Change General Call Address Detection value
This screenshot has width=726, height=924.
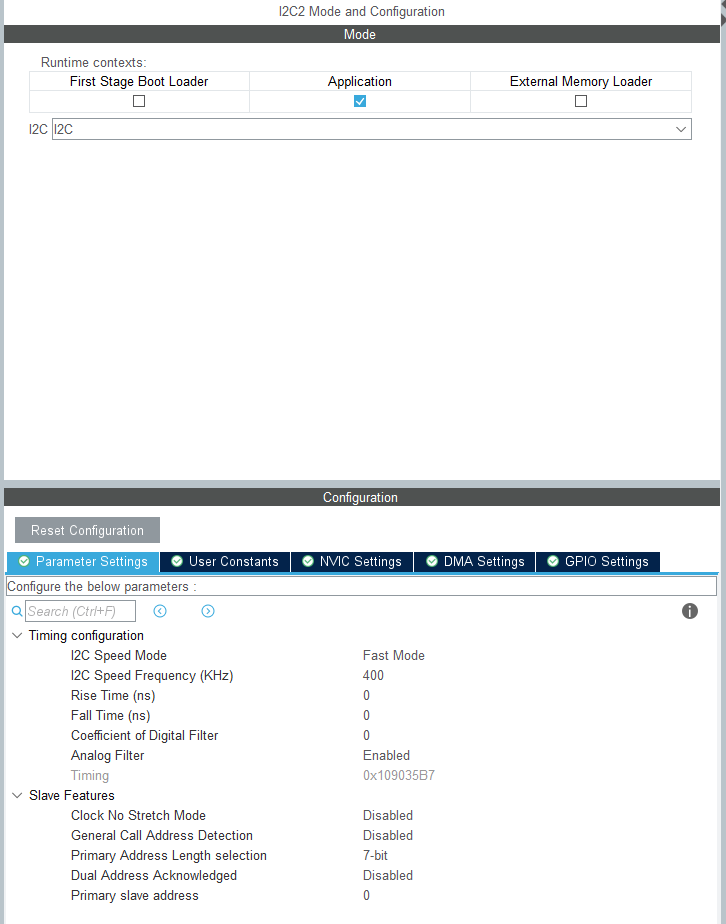click(x=388, y=836)
